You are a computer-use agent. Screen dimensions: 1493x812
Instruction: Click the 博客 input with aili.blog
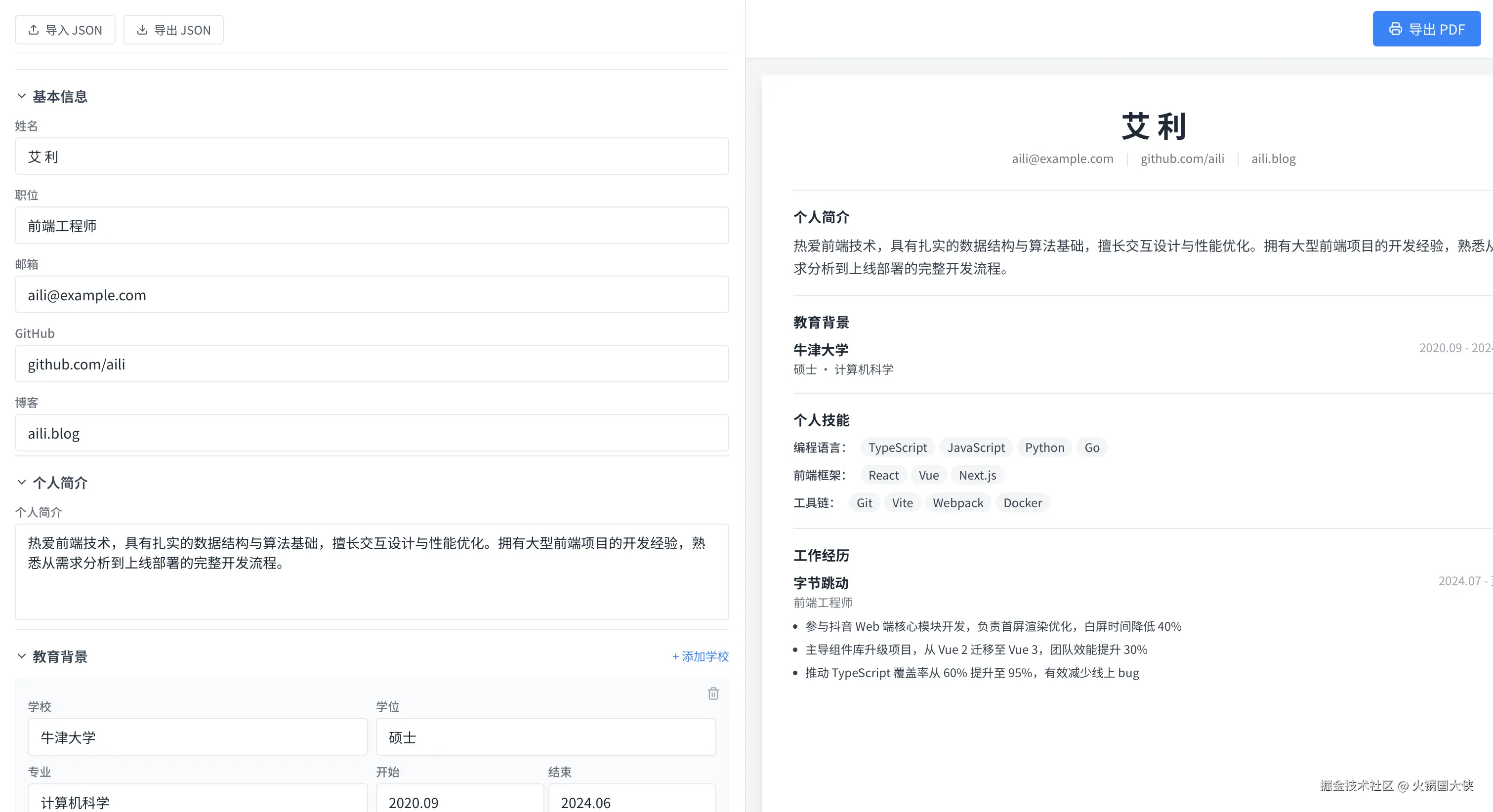[371, 433]
